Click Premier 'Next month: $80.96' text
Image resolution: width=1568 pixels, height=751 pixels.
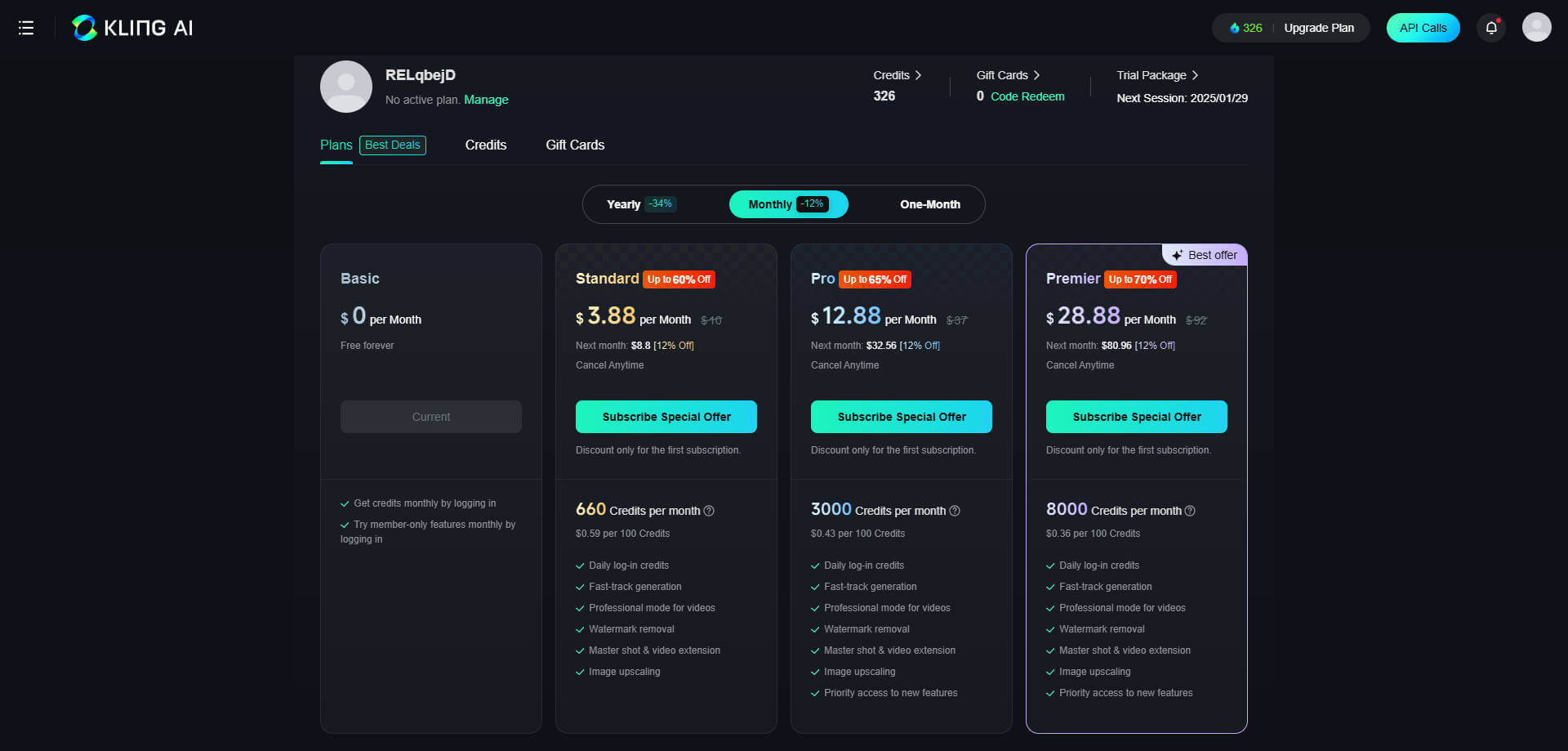[1089, 346]
